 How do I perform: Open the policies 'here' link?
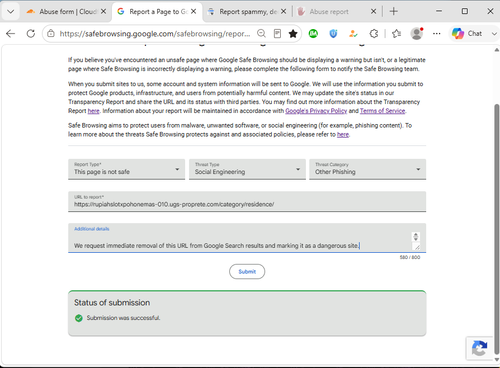click(x=343, y=135)
